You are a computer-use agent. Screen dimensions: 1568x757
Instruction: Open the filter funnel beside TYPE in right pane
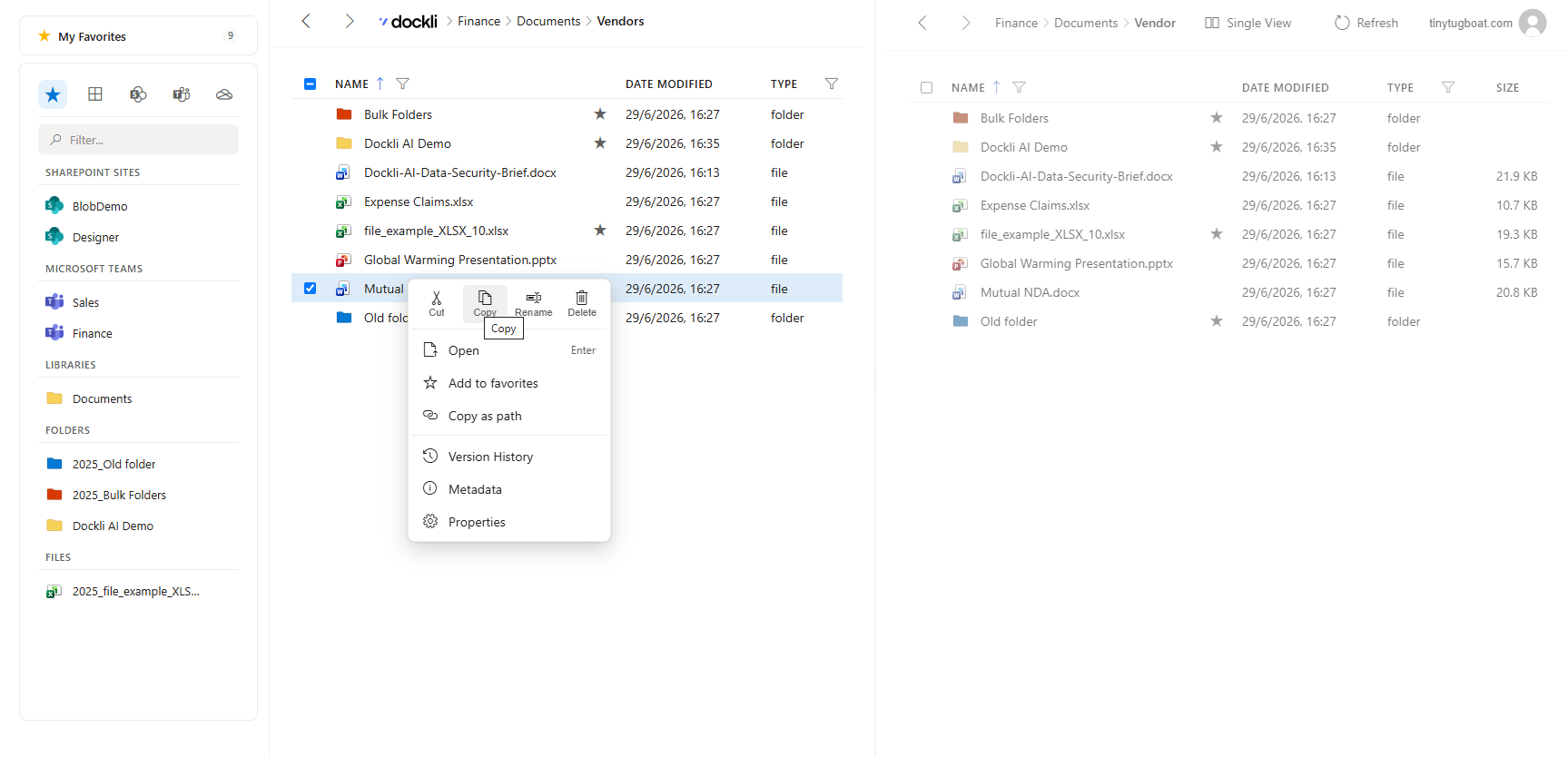[1448, 87]
